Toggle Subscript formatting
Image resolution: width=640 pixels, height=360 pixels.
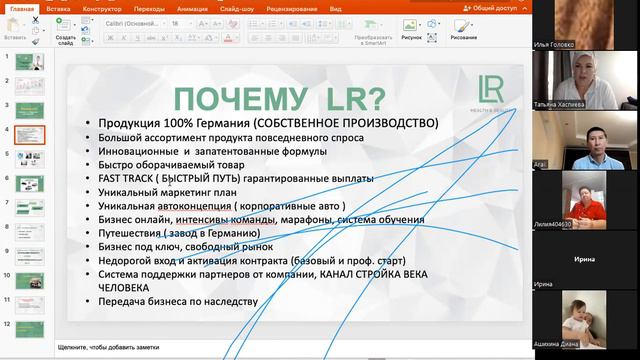pyautogui.click(x=178, y=38)
